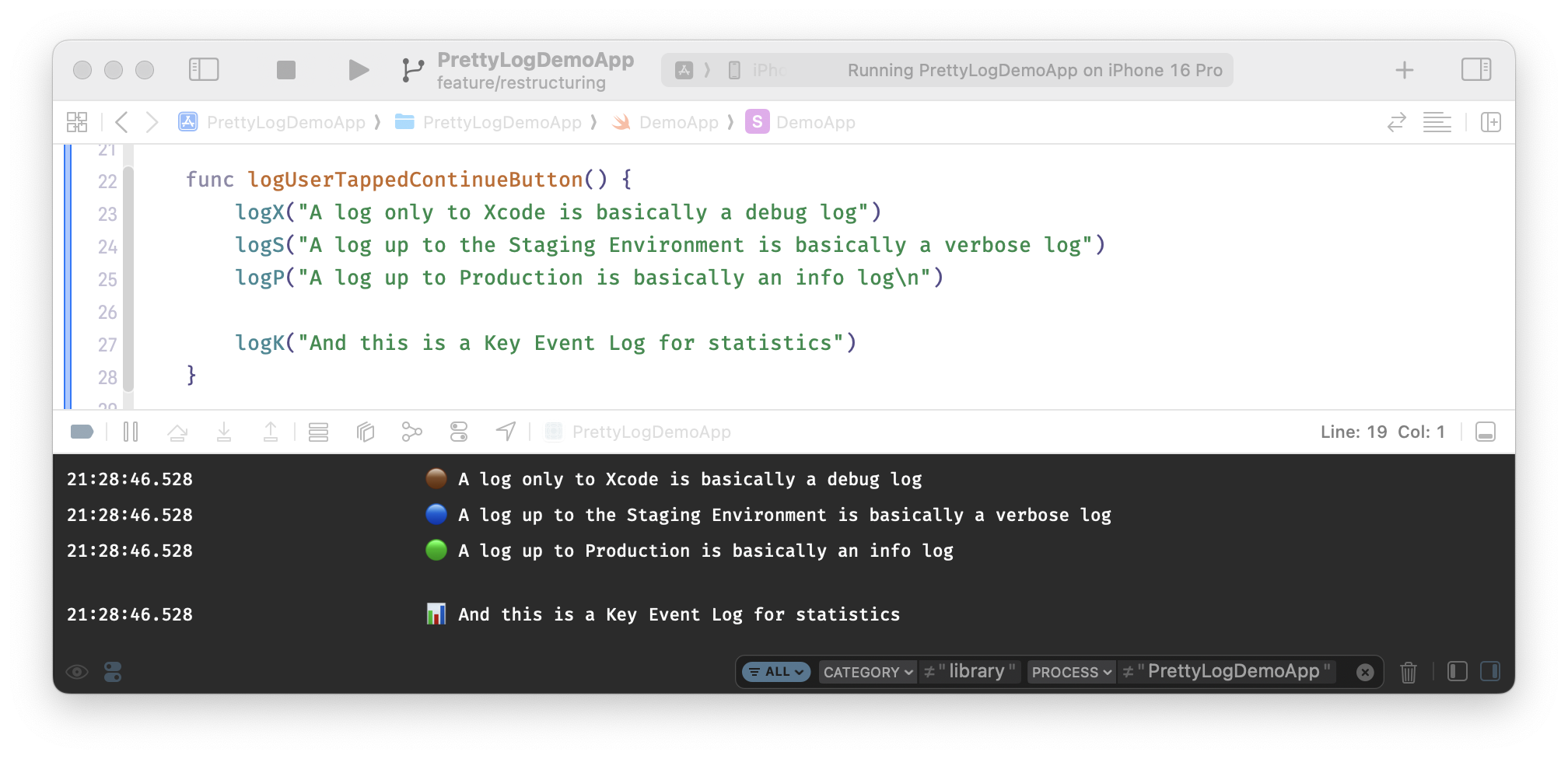Go back in editor history
This screenshot has height=759, width=1568.
point(121,122)
